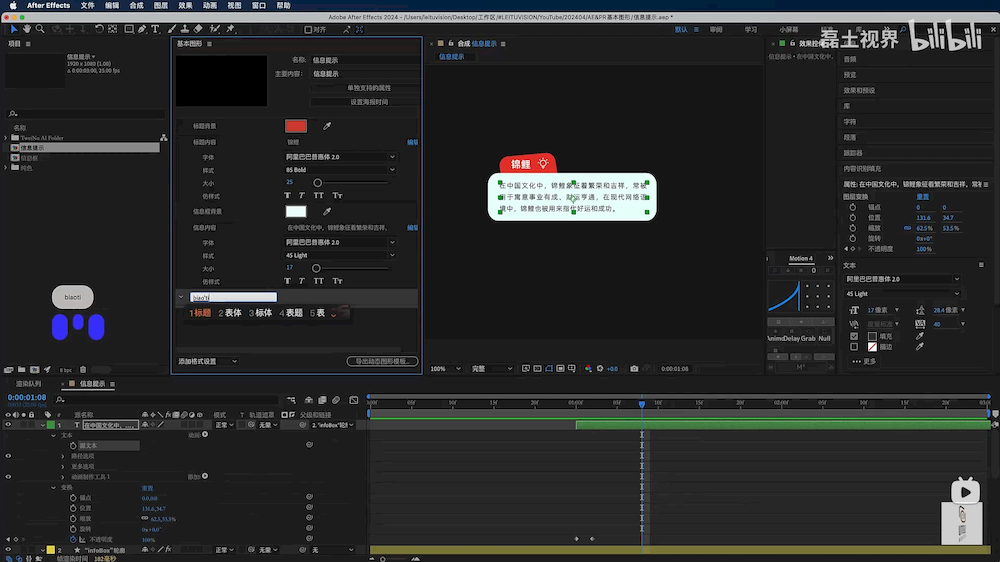Open the 编辑 menu

(112, 5)
